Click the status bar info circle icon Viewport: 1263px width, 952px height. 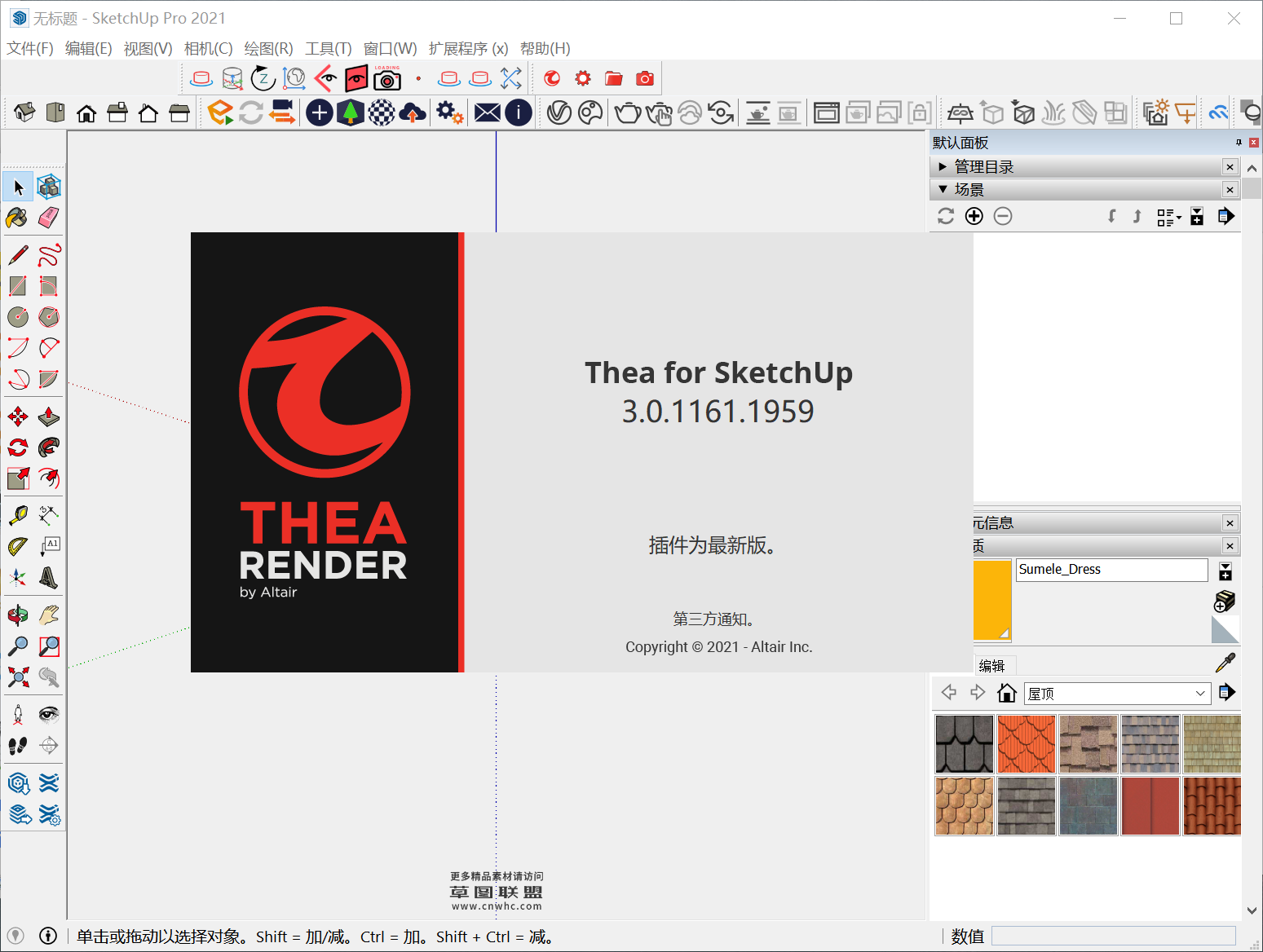48,936
